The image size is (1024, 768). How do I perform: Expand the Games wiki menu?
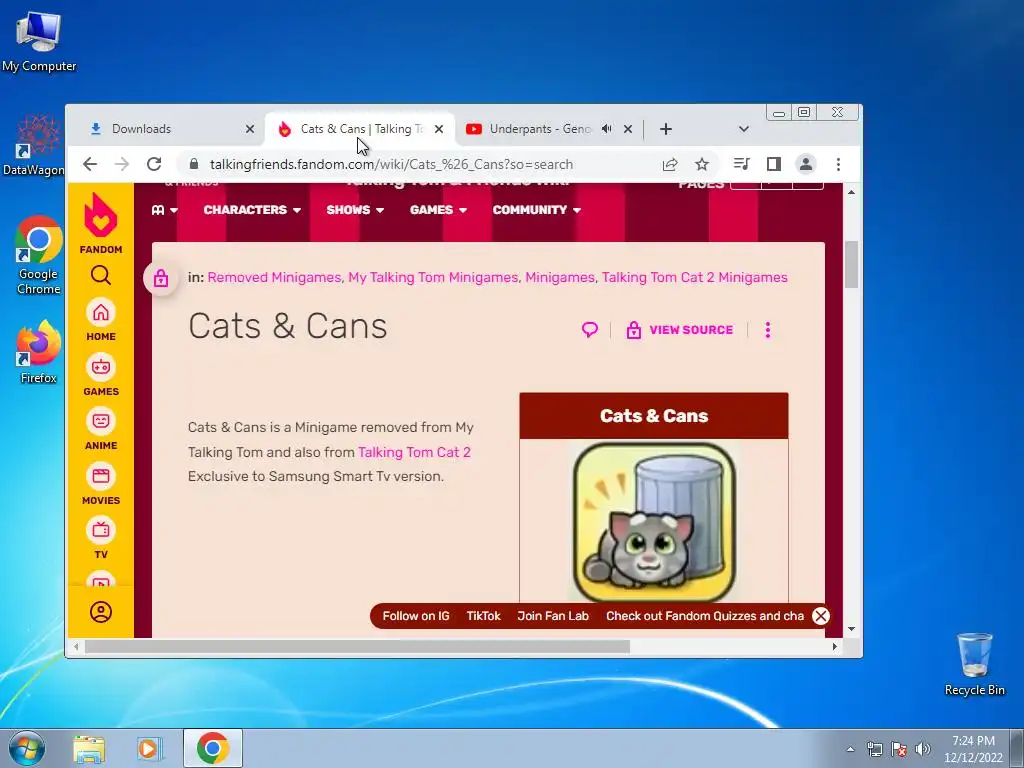click(x=438, y=210)
